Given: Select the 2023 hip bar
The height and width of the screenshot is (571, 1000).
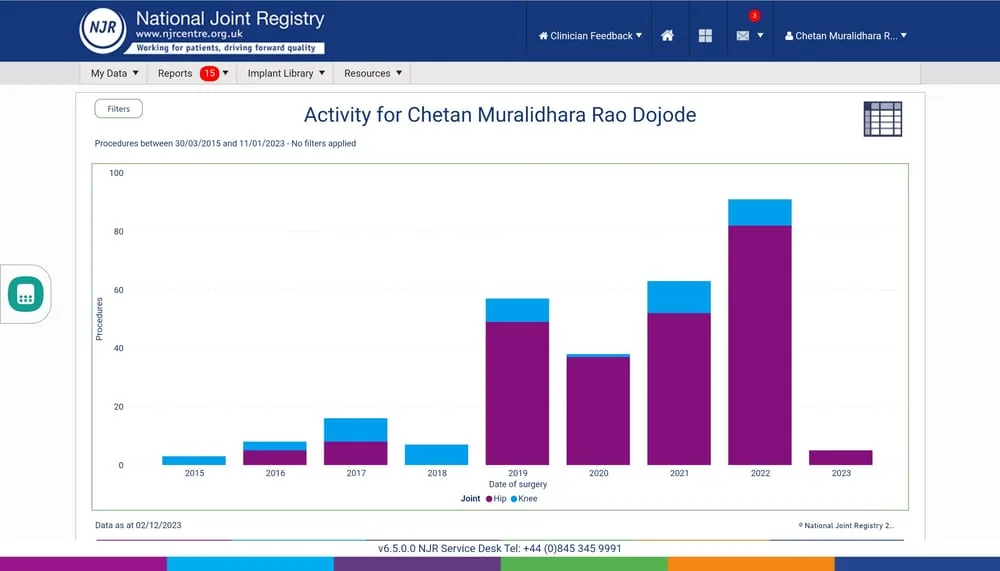Looking at the screenshot, I should click(x=841, y=457).
